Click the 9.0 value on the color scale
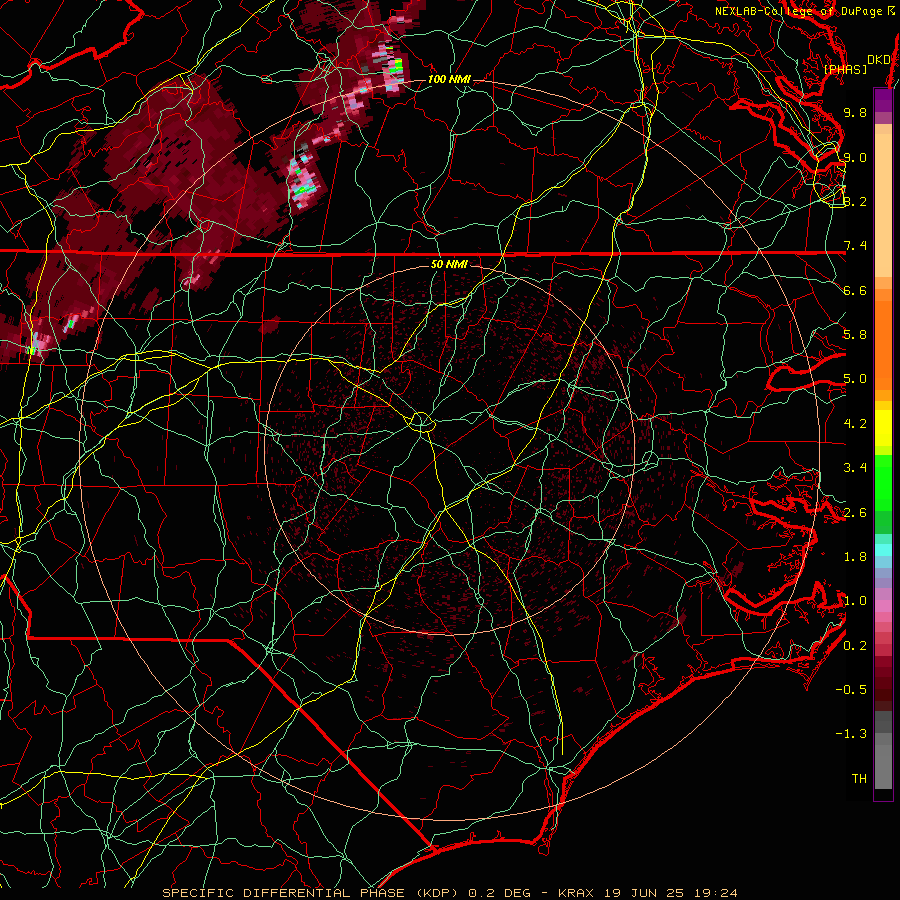Image resolution: width=900 pixels, height=900 pixels. click(x=855, y=157)
